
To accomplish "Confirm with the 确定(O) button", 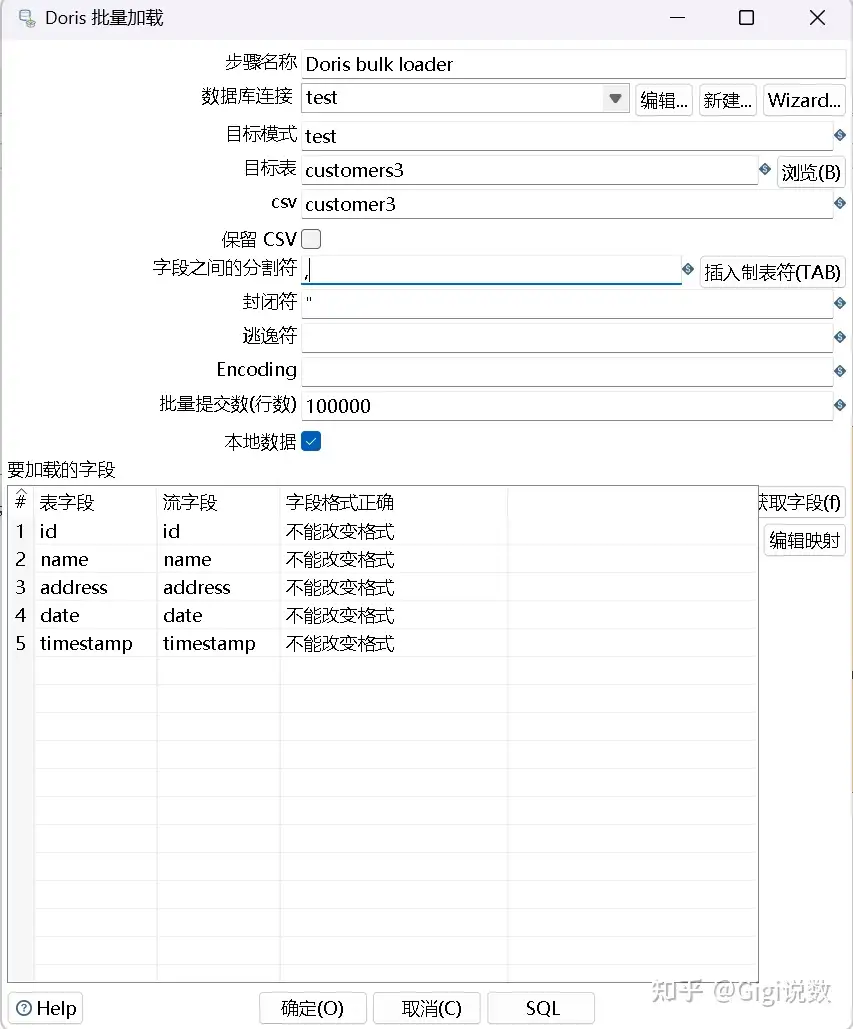I will click(312, 1008).
